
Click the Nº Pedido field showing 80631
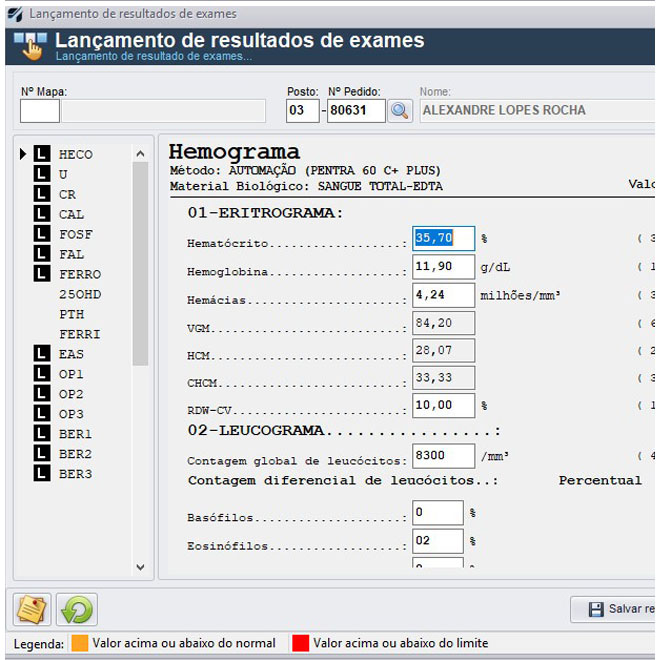[x=356, y=111]
